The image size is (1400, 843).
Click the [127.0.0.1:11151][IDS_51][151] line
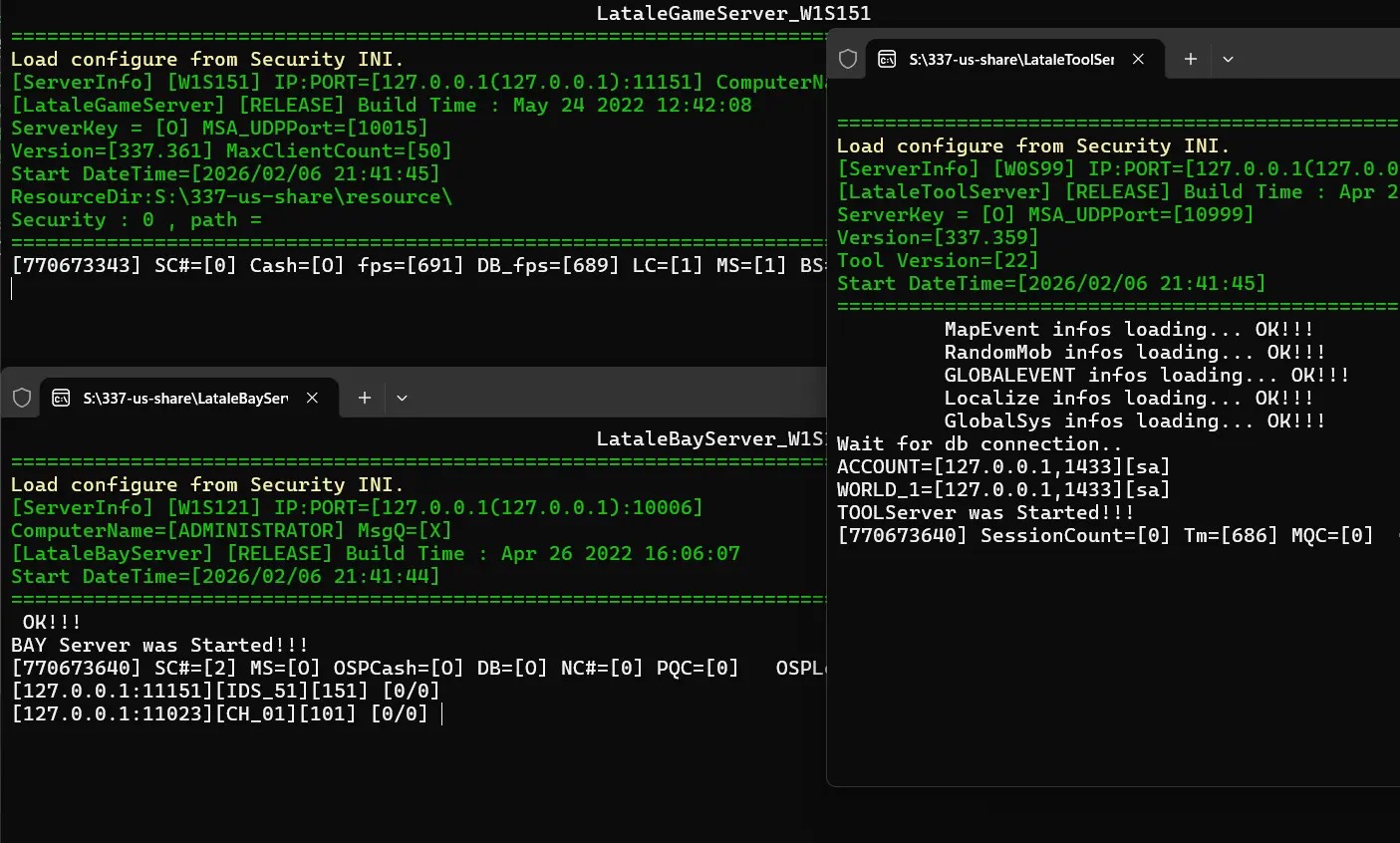(x=225, y=691)
